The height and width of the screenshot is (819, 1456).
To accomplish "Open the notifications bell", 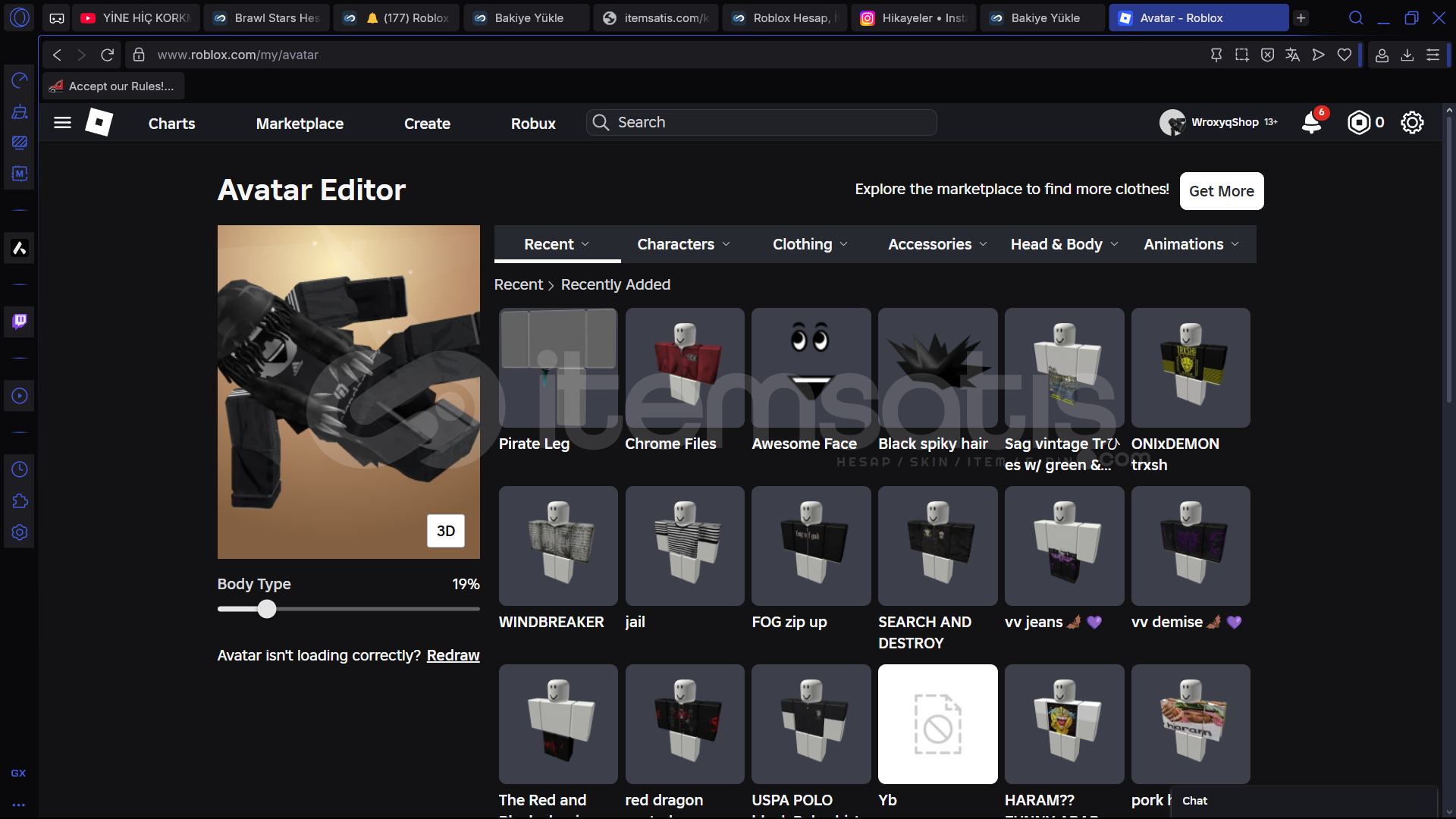I will (1312, 122).
